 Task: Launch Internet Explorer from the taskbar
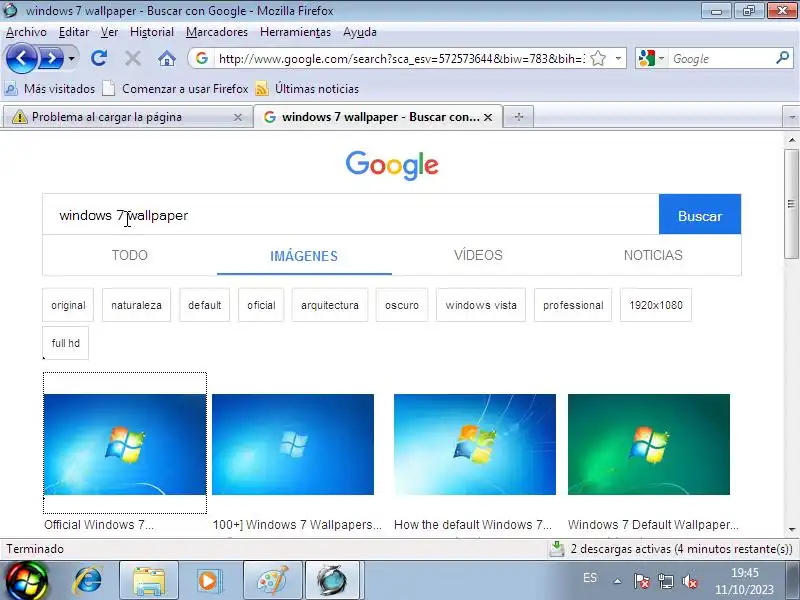[88, 581]
